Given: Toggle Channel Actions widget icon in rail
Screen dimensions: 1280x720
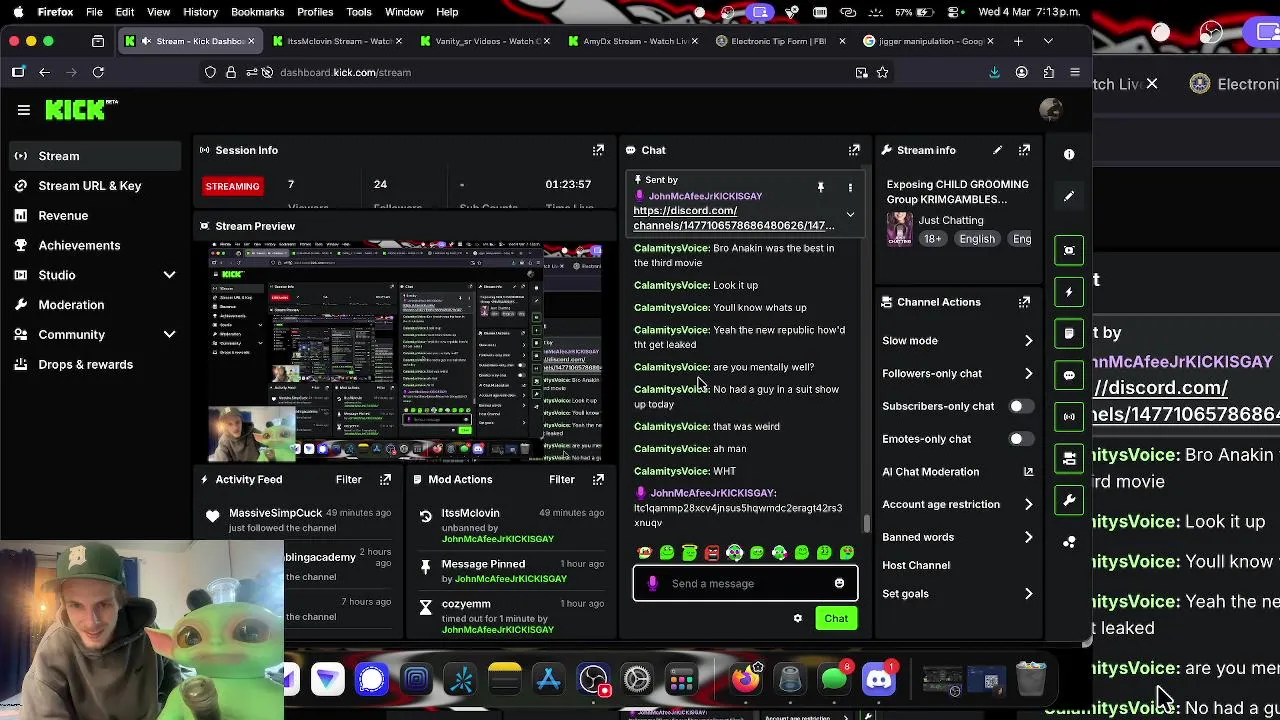Looking at the screenshot, I should coord(1069,459).
